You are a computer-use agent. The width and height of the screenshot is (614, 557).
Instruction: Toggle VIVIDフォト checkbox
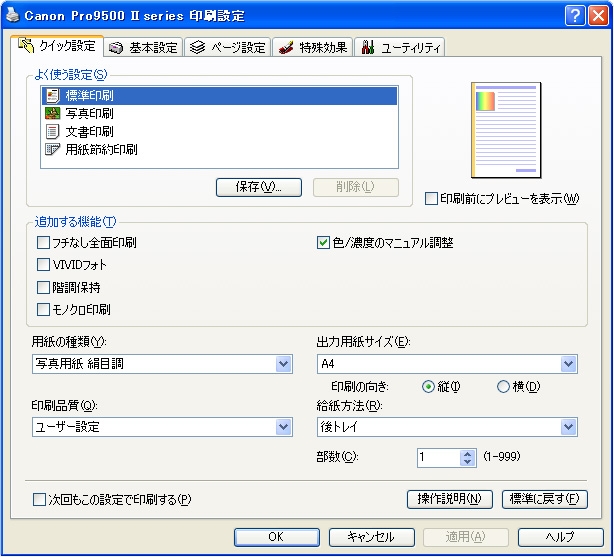click(x=43, y=265)
